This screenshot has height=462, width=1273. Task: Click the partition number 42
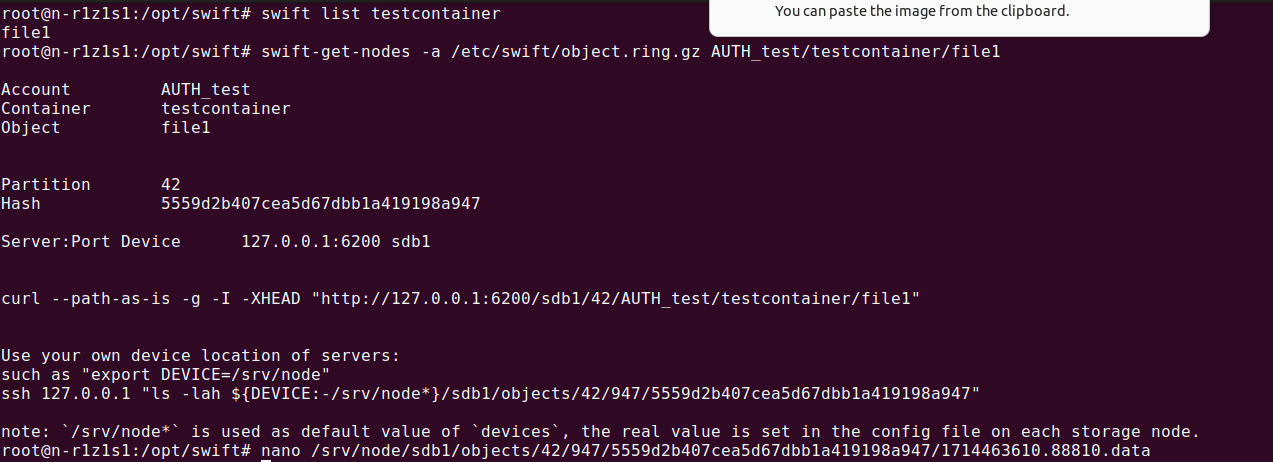[171, 184]
